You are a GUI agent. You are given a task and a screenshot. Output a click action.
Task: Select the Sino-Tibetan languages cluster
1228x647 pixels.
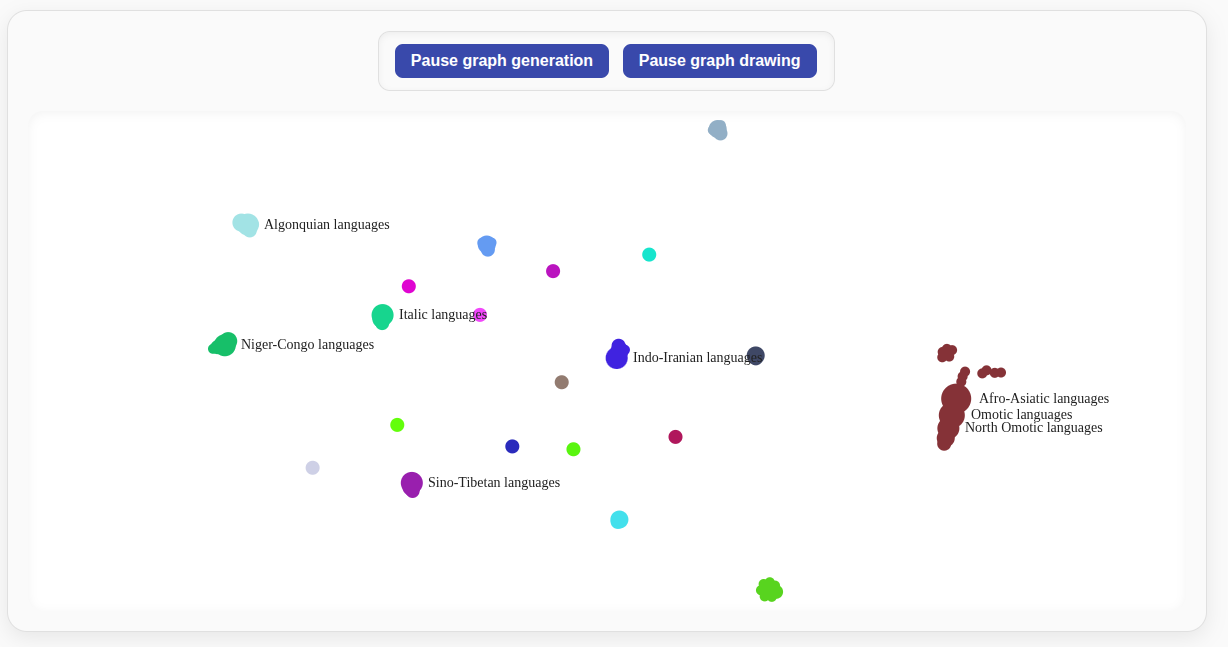412,484
